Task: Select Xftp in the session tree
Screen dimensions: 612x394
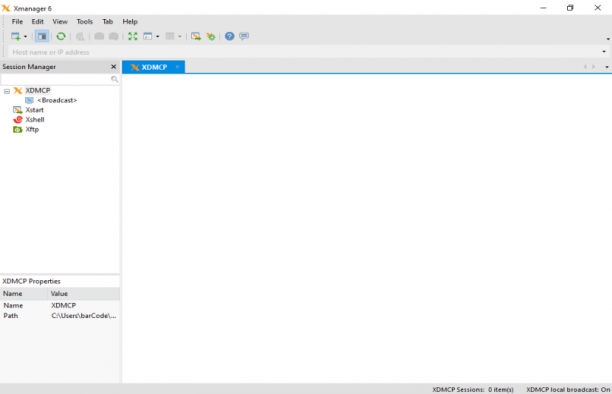Action: pos(32,129)
